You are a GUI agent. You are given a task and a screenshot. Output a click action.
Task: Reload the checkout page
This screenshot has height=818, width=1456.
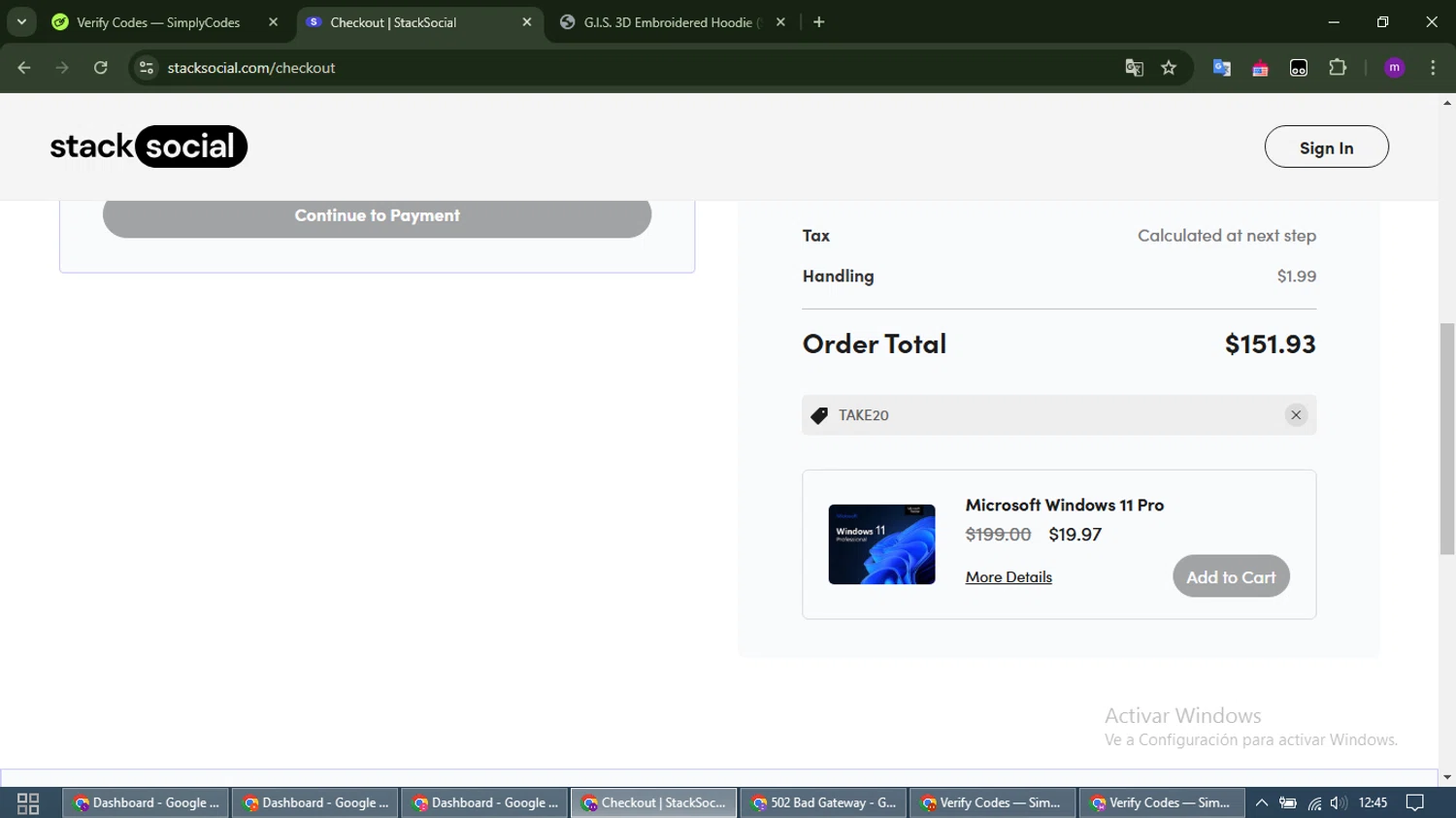pyautogui.click(x=101, y=68)
